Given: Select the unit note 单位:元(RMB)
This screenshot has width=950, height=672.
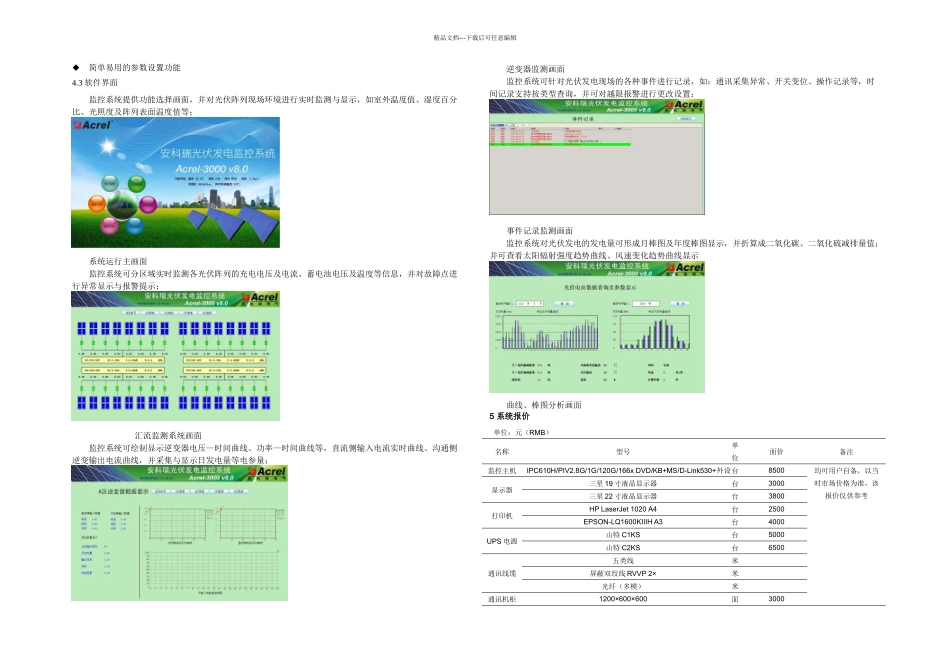Looking at the screenshot, I should [522, 433].
